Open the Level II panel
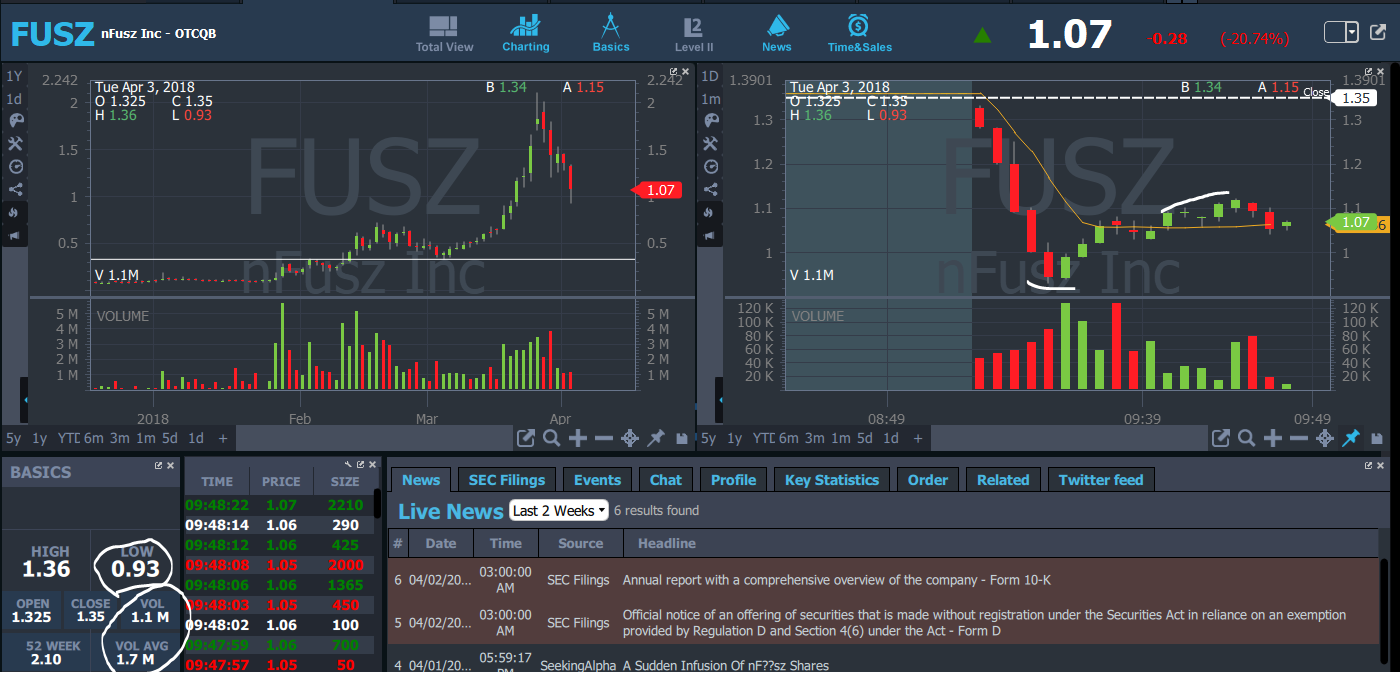 (x=694, y=33)
